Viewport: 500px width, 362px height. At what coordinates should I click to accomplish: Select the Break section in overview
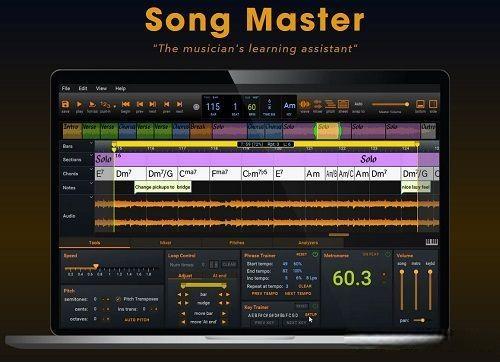(x=201, y=131)
